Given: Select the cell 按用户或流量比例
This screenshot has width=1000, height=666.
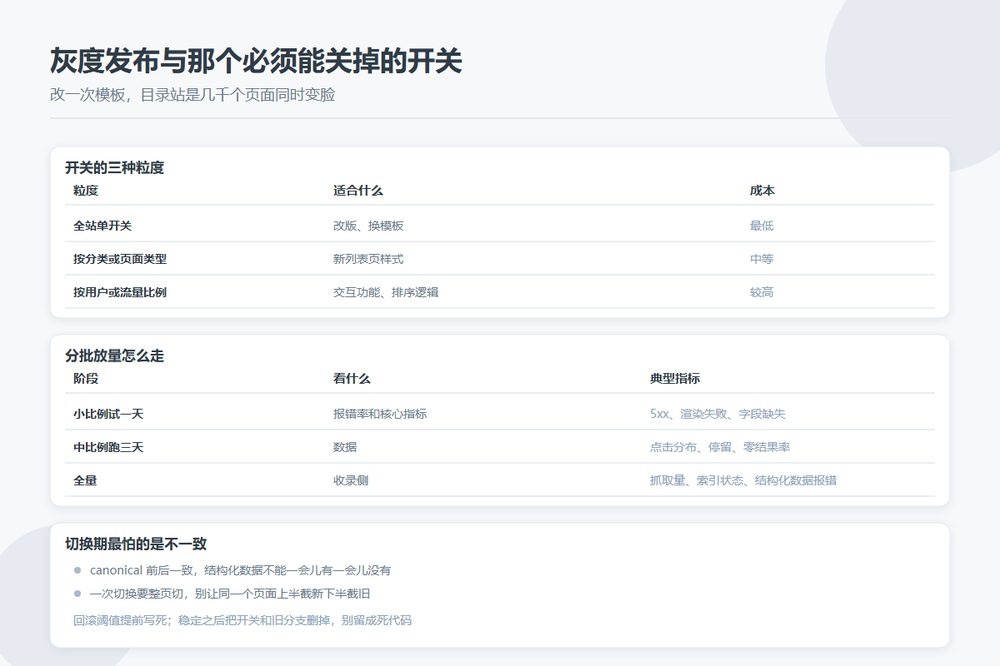Looking at the screenshot, I should point(120,292).
